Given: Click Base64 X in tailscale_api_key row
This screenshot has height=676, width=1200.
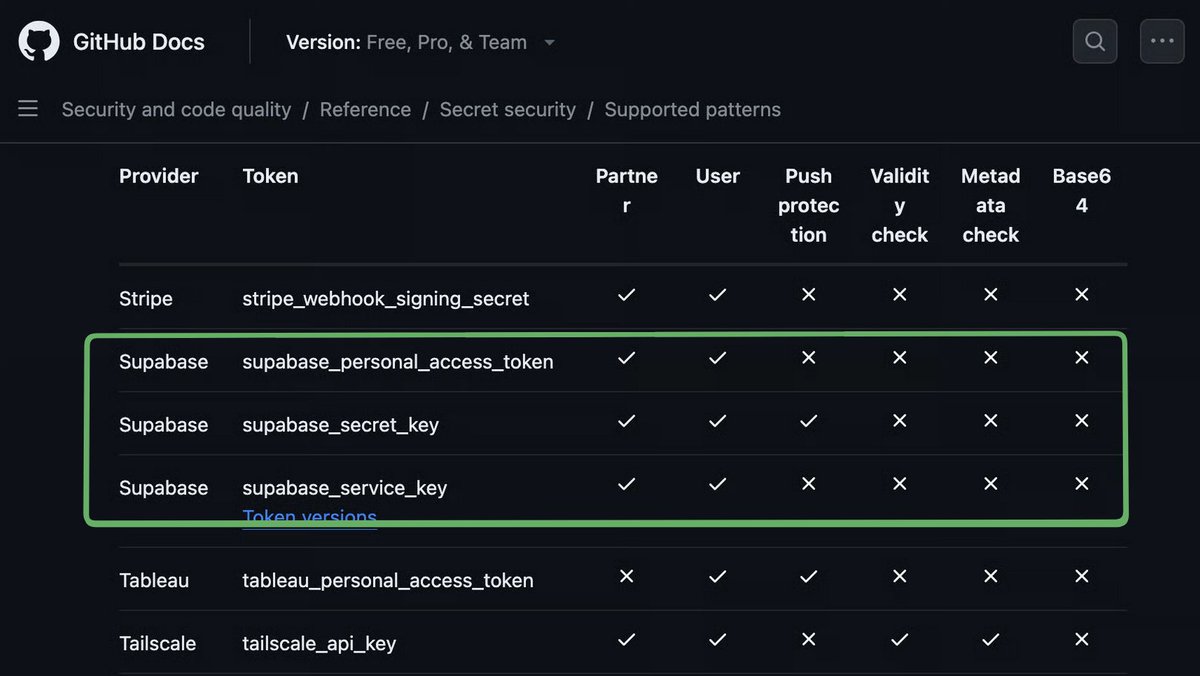Looking at the screenshot, I should pyautogui.click(x=1082, y=639).
